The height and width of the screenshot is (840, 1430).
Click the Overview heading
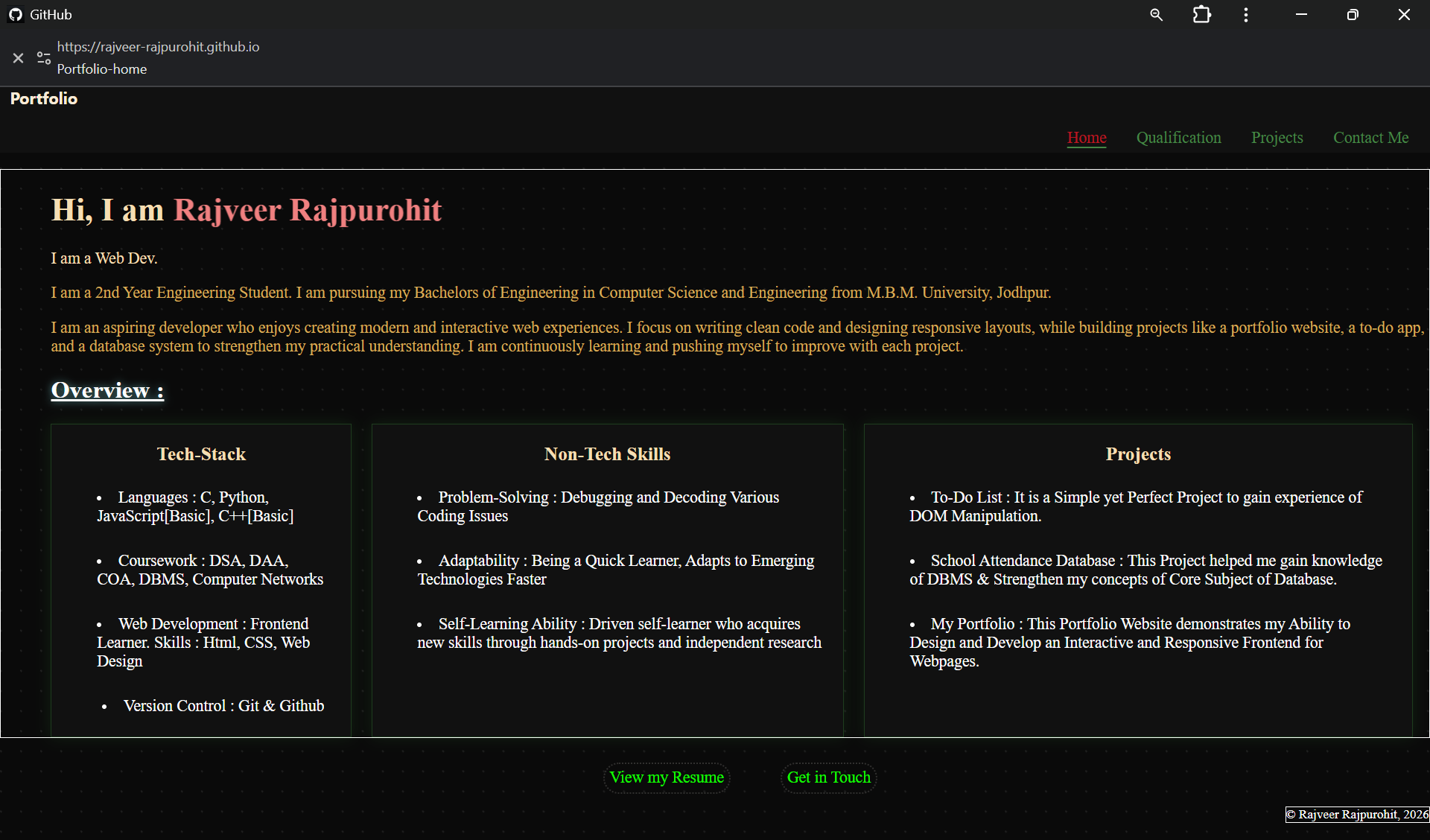coord(107,390)
